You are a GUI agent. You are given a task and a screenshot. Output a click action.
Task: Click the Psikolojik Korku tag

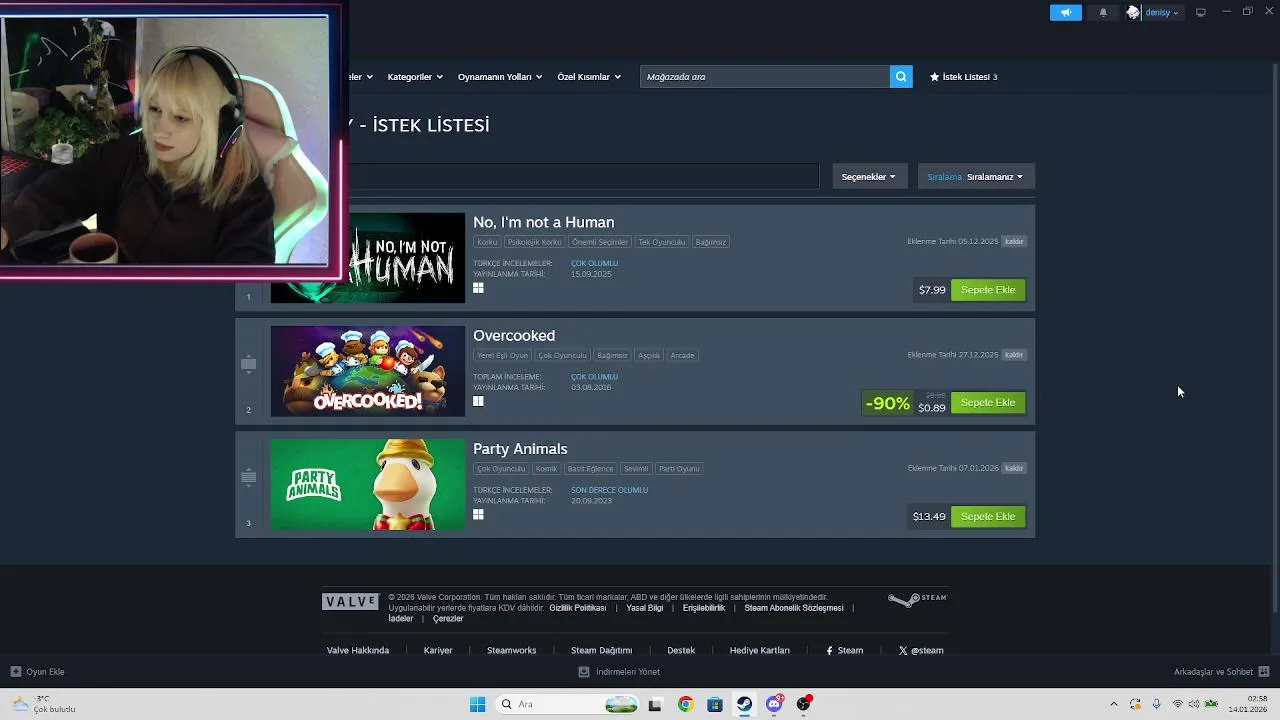pyautogui.click(x=535, y=242)
